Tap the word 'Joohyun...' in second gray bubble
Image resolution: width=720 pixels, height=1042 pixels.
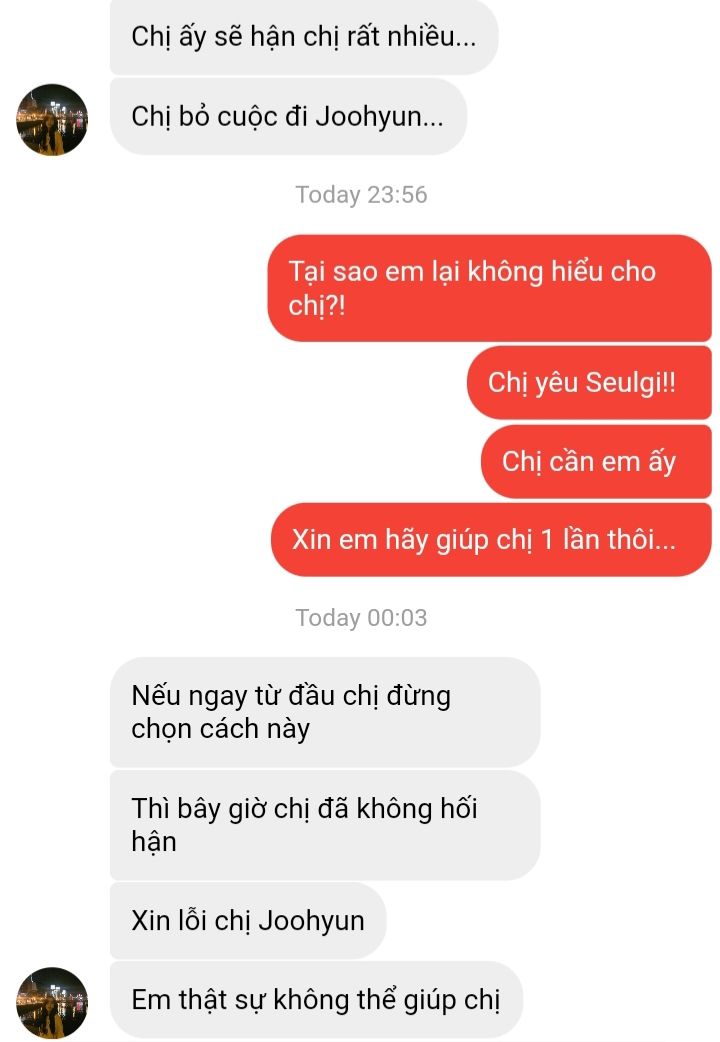tap(379, 117)
